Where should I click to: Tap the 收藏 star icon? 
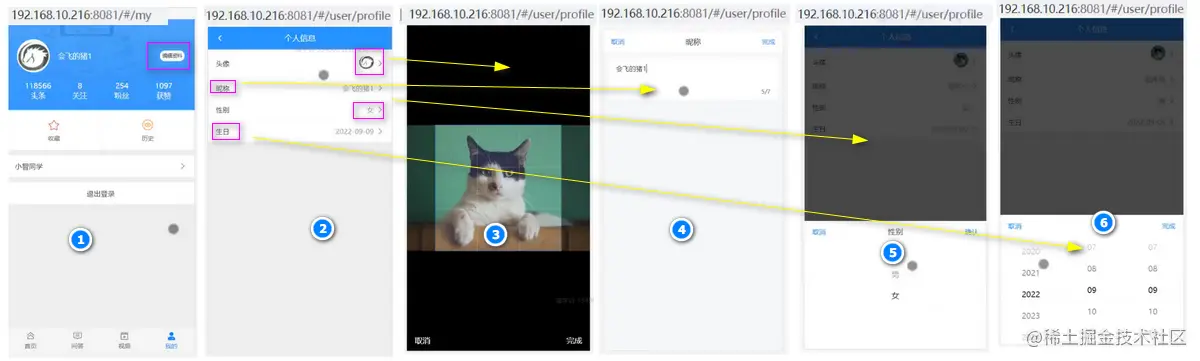[x=54, y=125]
